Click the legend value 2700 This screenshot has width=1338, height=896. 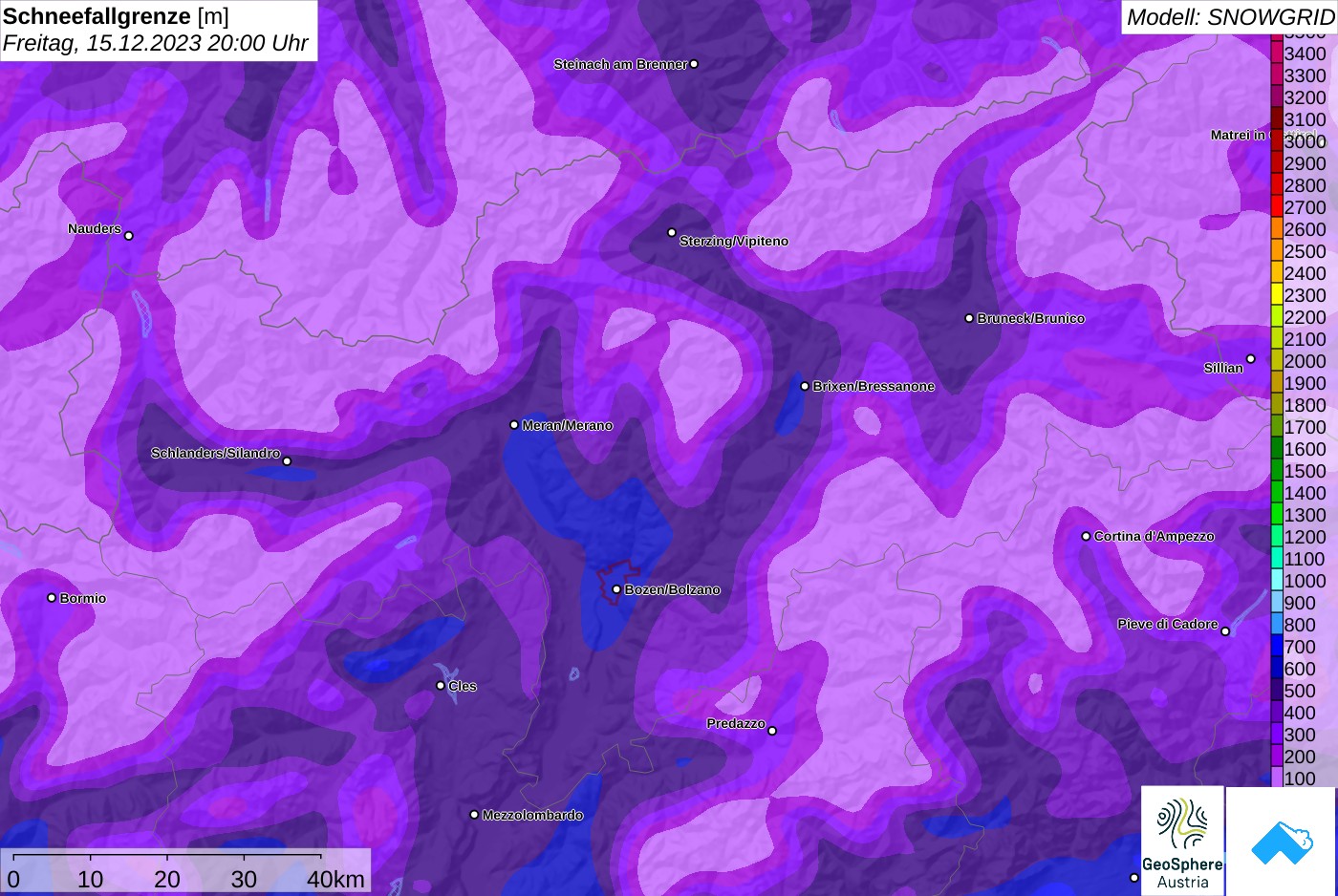point(1305,207)
